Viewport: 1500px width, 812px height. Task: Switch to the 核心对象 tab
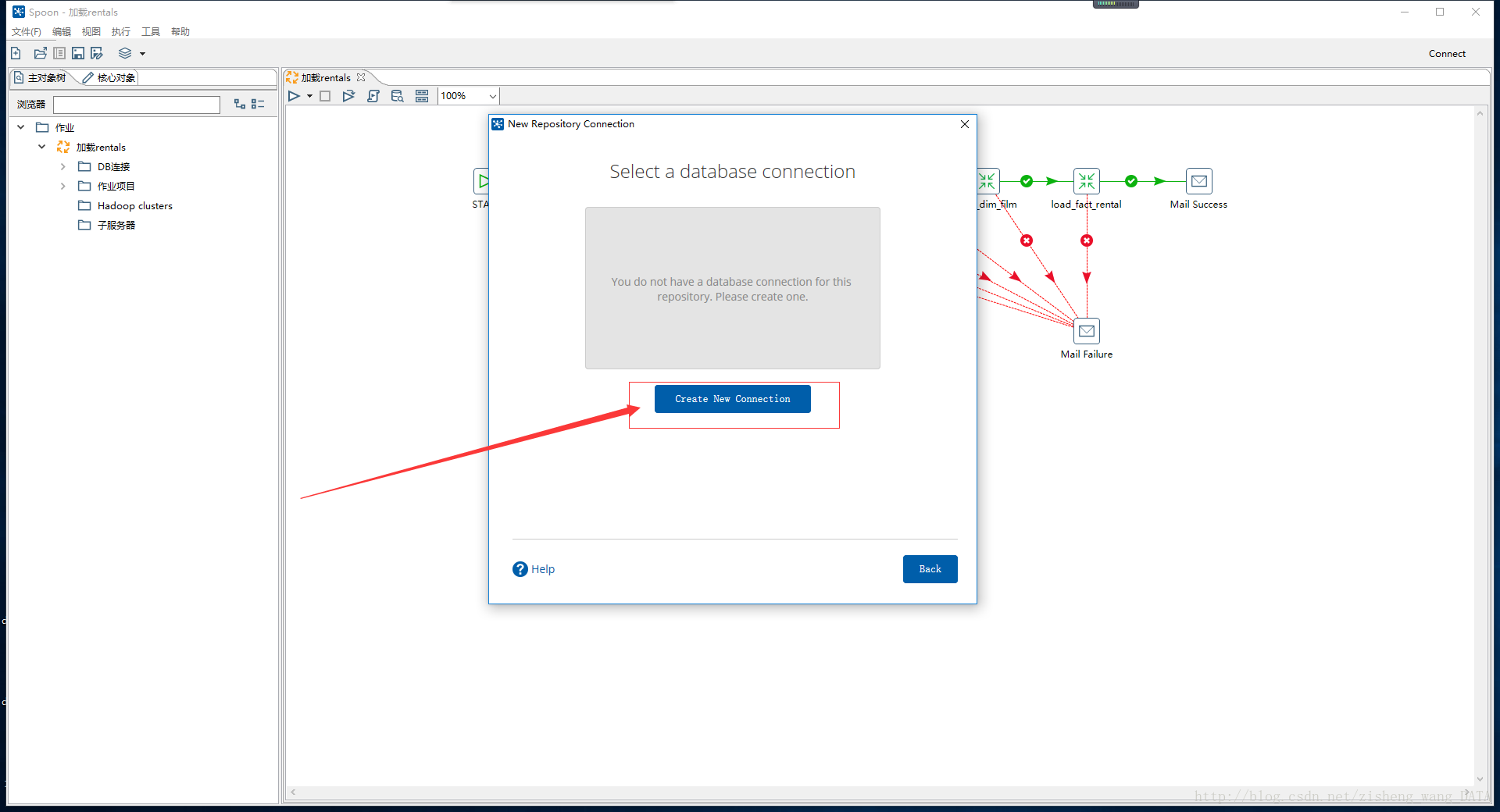pyautogui.click(x=109, y=77)
